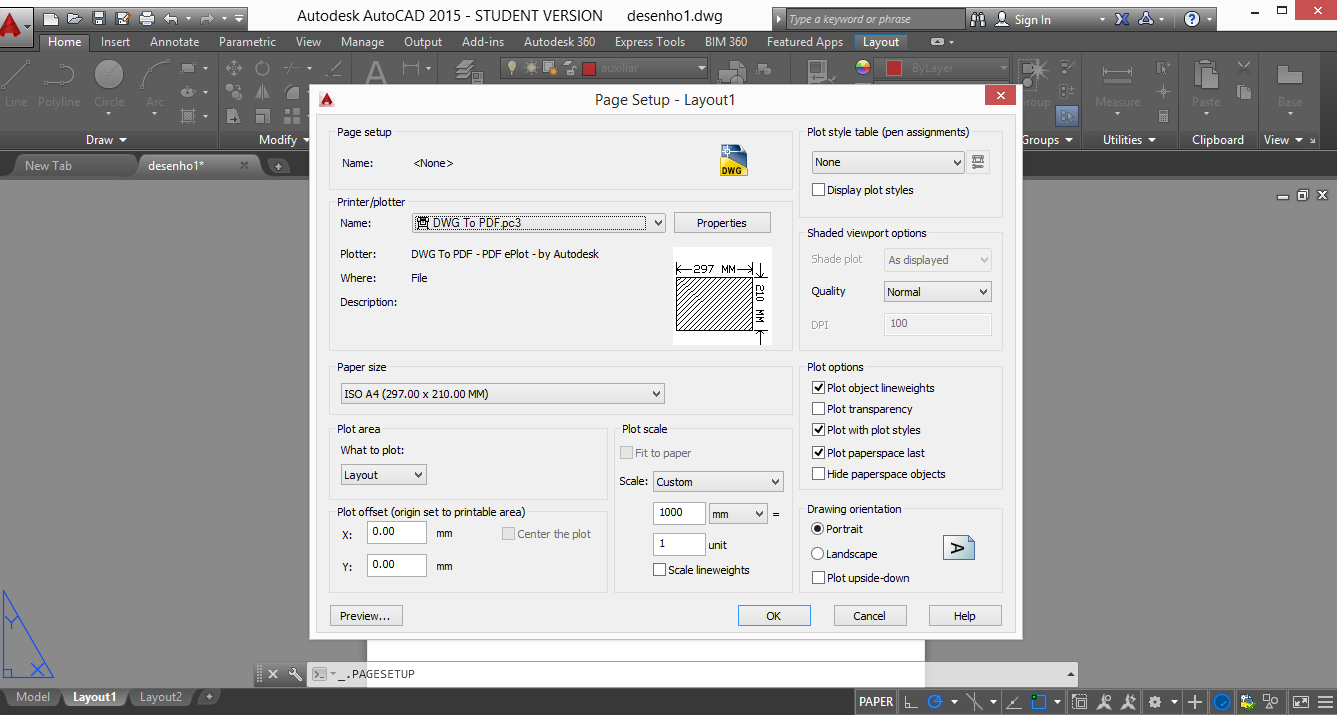Open the Paper size dropdown

point(501,394)
